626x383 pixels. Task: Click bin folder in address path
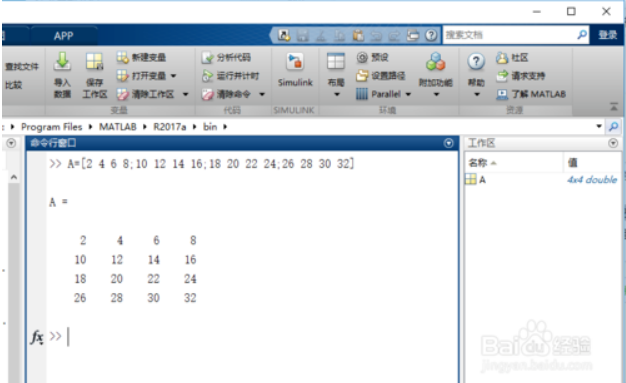tap(210, 127)
